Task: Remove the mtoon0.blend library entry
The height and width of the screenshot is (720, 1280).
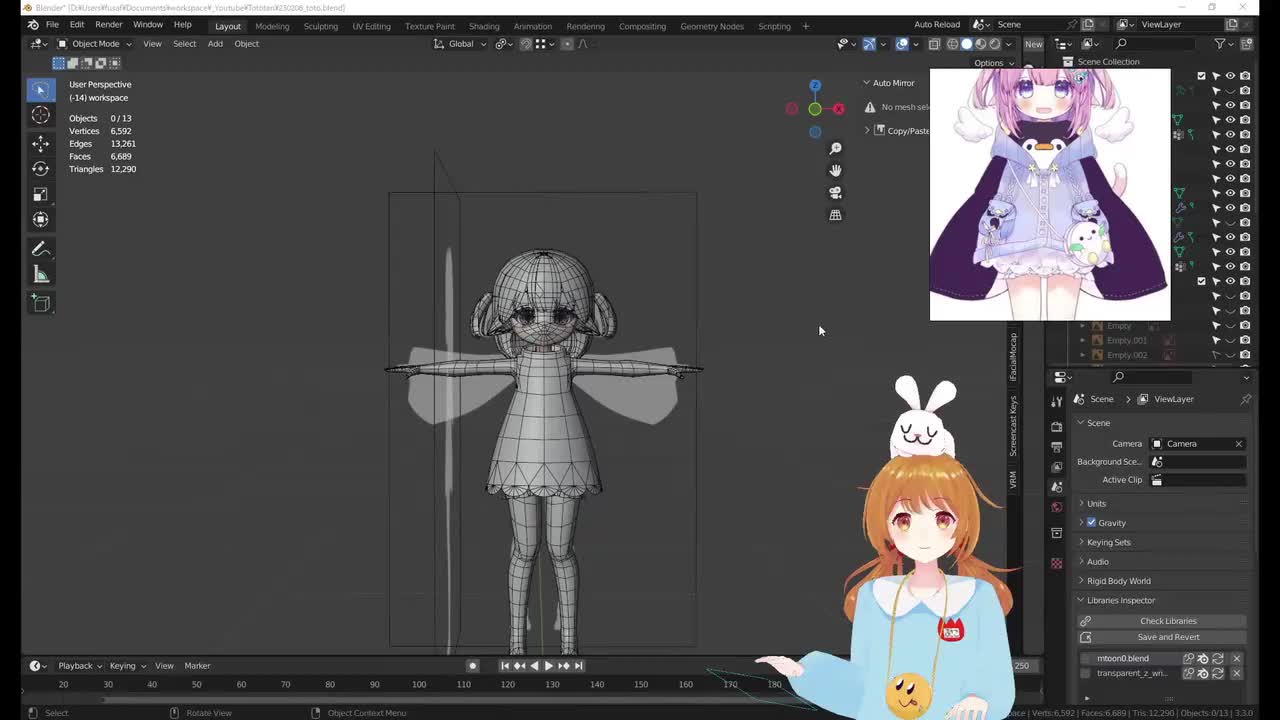Action: (x=1236, y=658)
